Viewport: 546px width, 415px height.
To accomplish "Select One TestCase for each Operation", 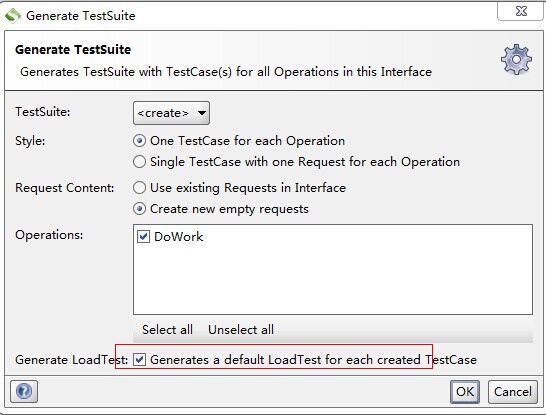I will pos(139,141).
